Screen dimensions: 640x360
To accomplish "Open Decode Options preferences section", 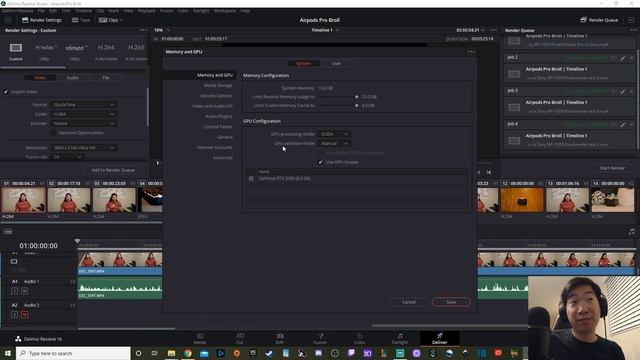I will pyautogui.click(x=216, y=96).
